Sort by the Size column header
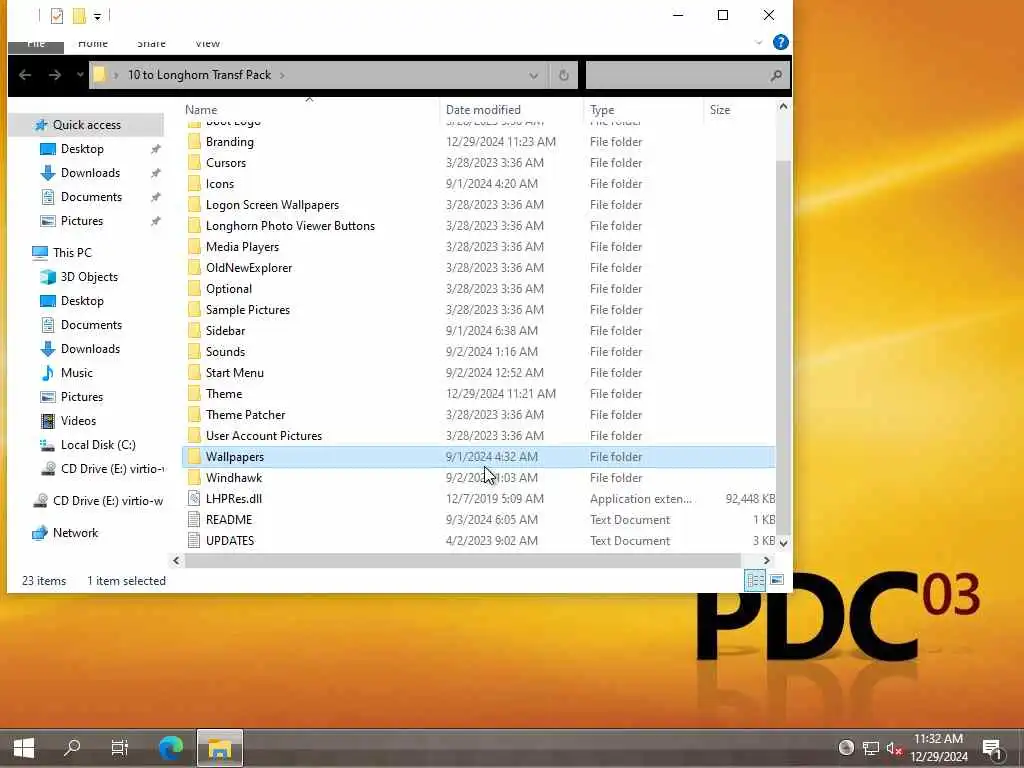Screen dimensions: 1024x768 click(x=720, y=110)
